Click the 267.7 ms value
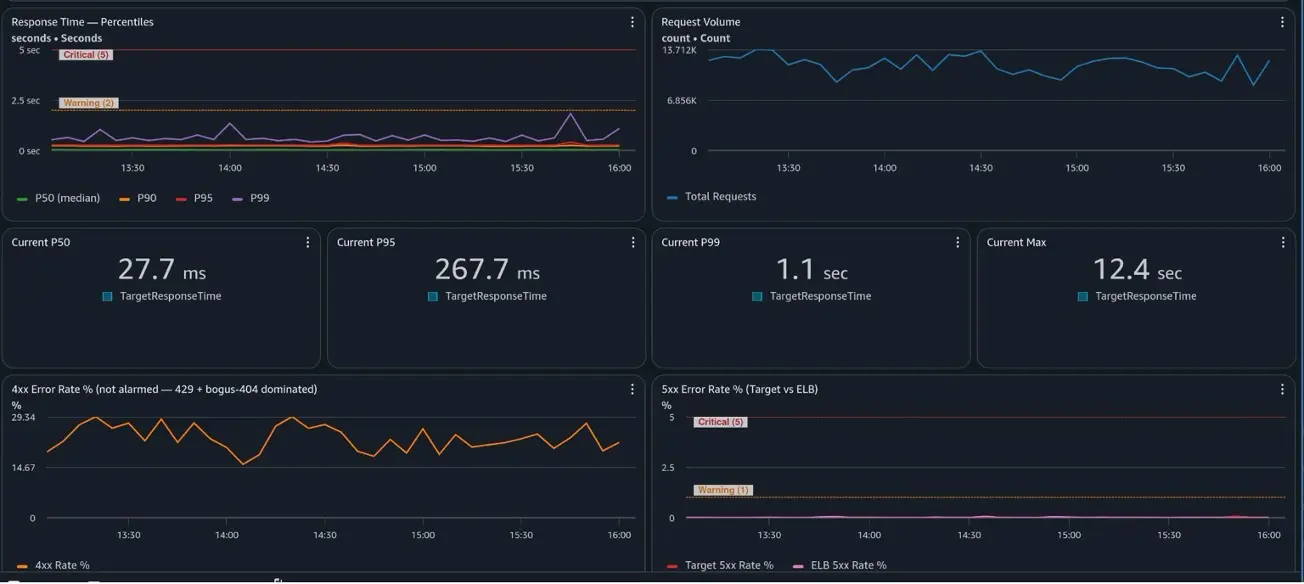The height and width of the screenshot is (584, 1304). tap(487, 270)
